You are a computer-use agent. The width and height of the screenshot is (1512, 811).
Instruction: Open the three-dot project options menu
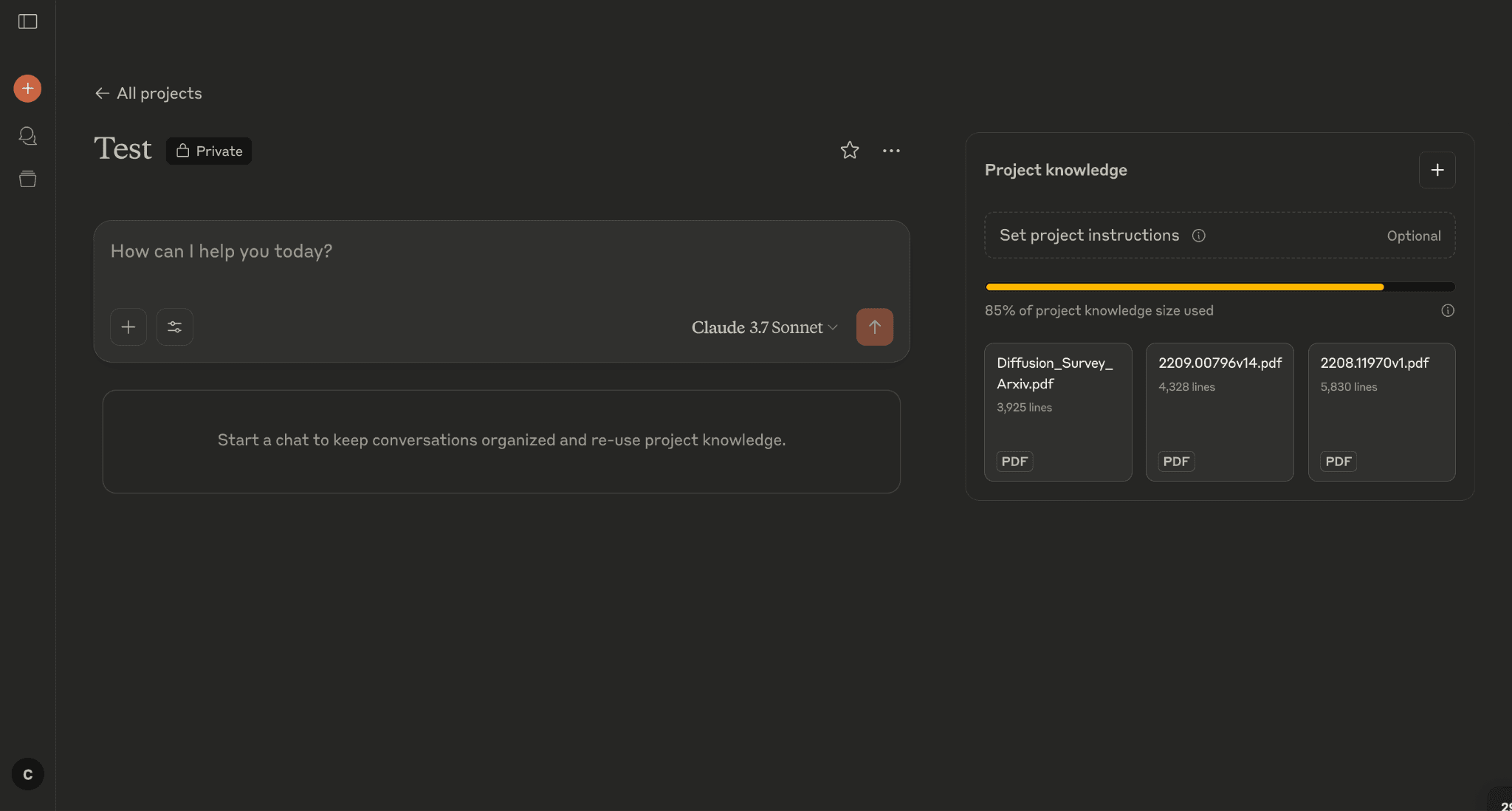pos(891,151)
